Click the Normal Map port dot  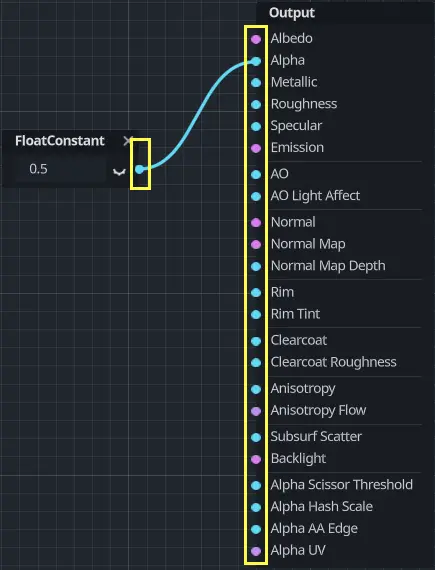[x=256, y=244]
